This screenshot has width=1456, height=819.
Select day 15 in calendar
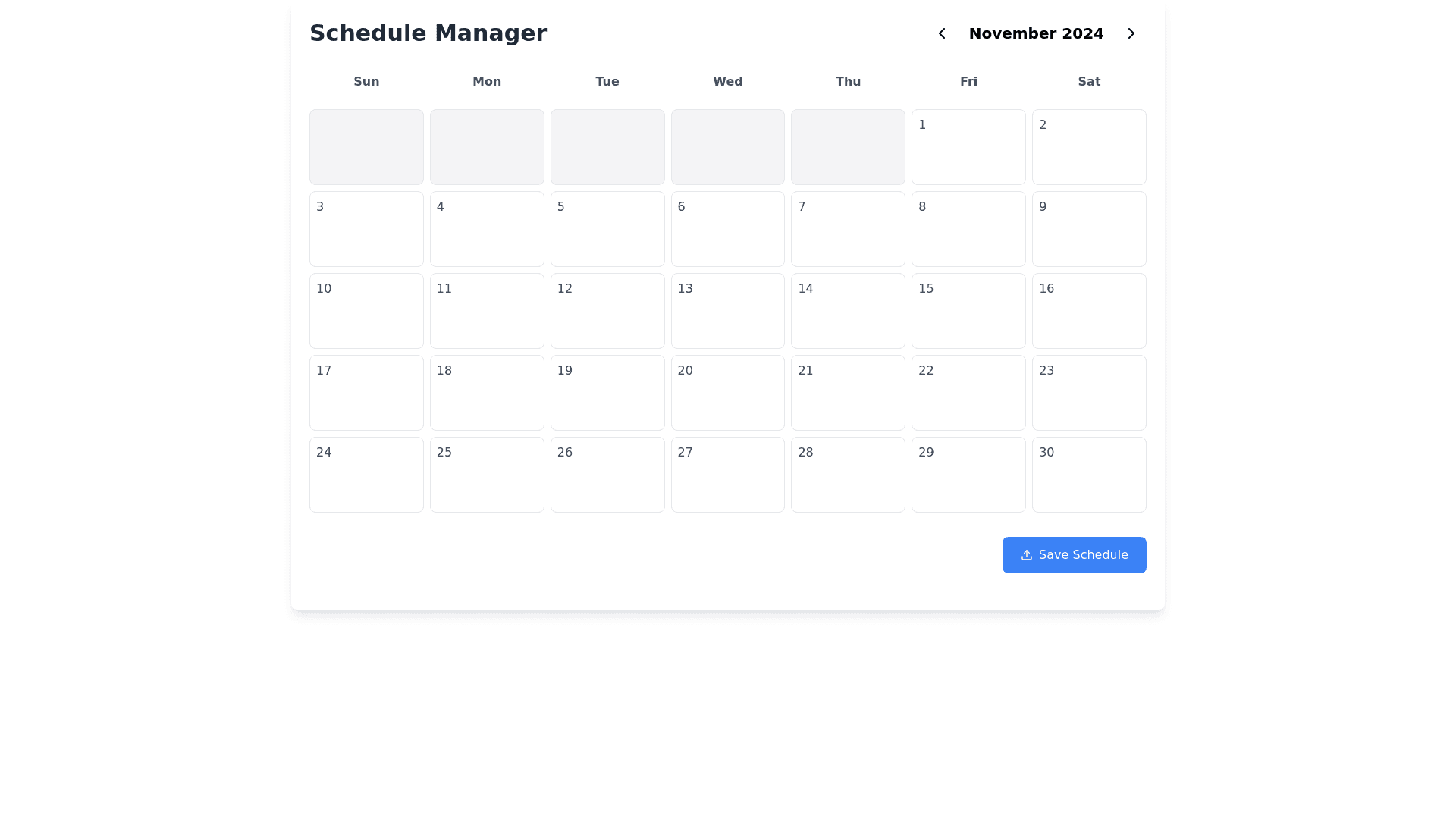click(968, 311)
